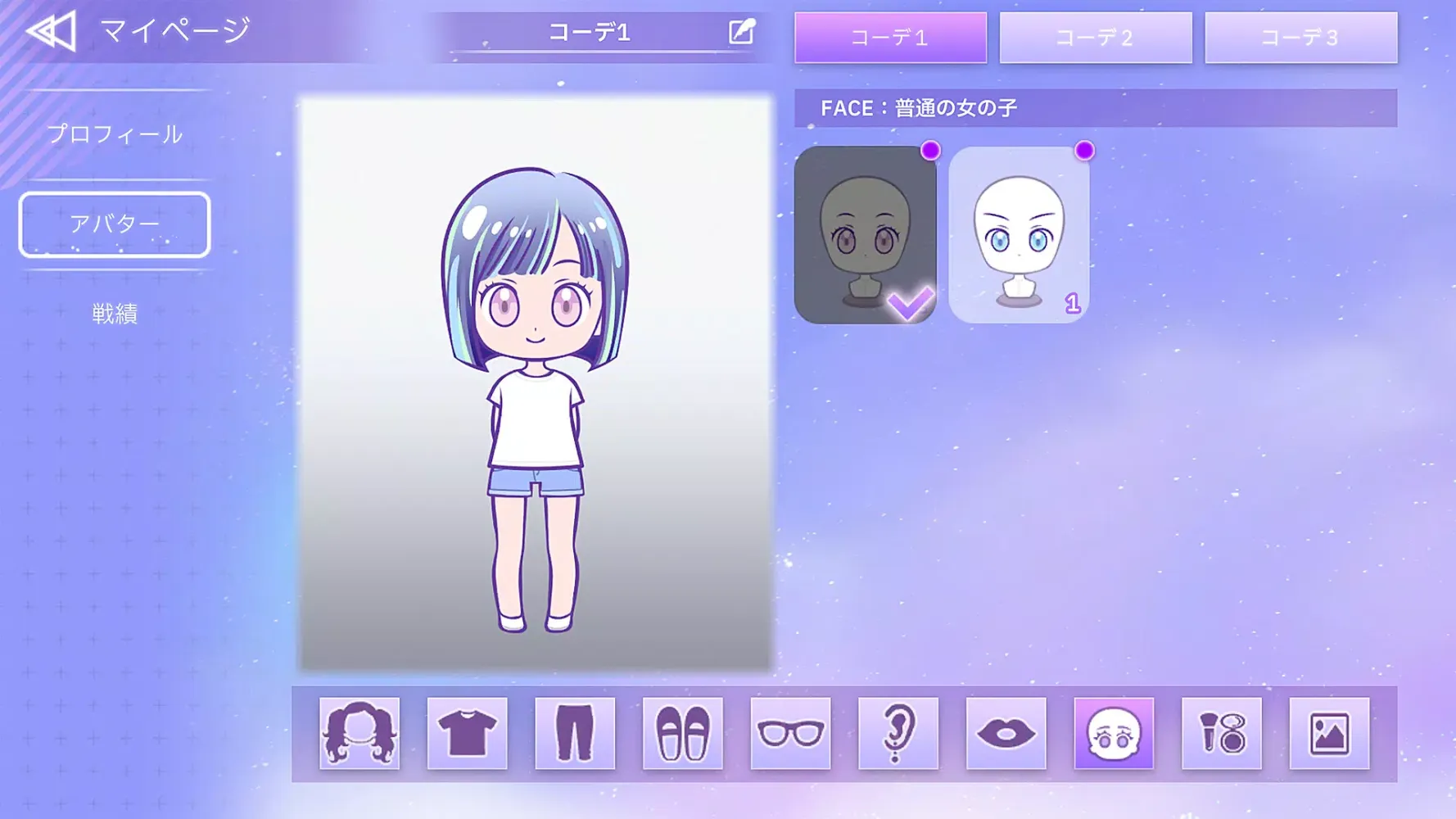
Task: Open the glasses accessory category
Action: click(790, 733)
